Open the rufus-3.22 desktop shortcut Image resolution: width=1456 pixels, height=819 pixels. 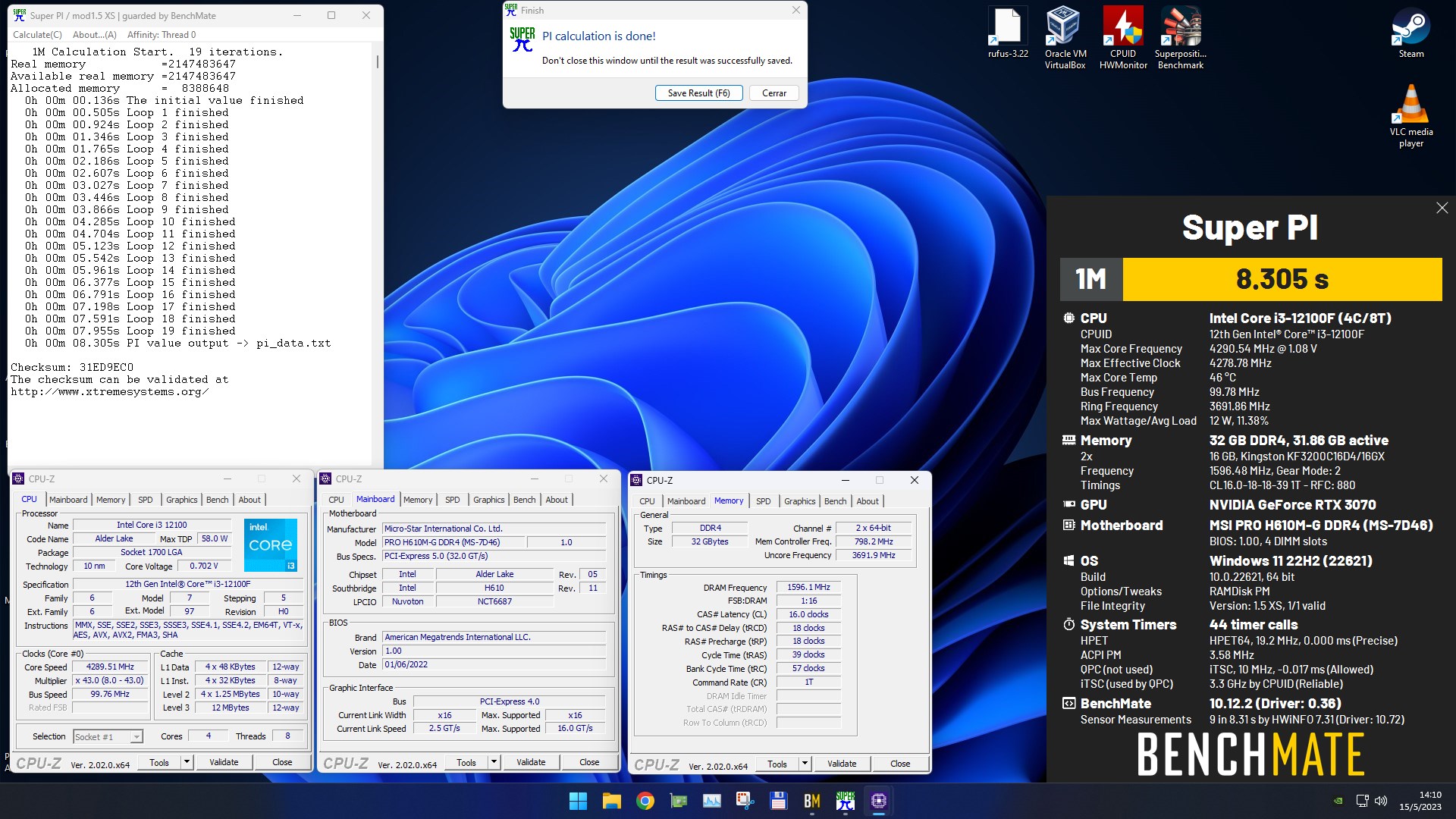click(1008, 33)
